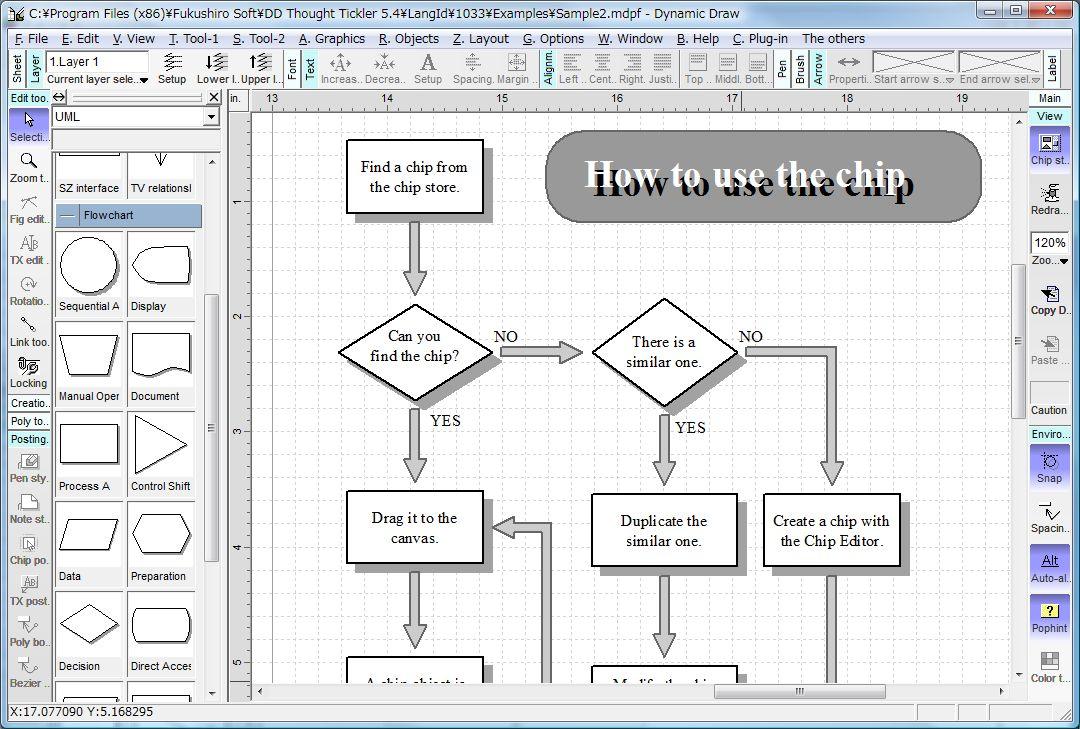The image size is (1080, 729).
Task: Toggle Auto-align option
Action: pyautogui.click(x=1049, y=567)
